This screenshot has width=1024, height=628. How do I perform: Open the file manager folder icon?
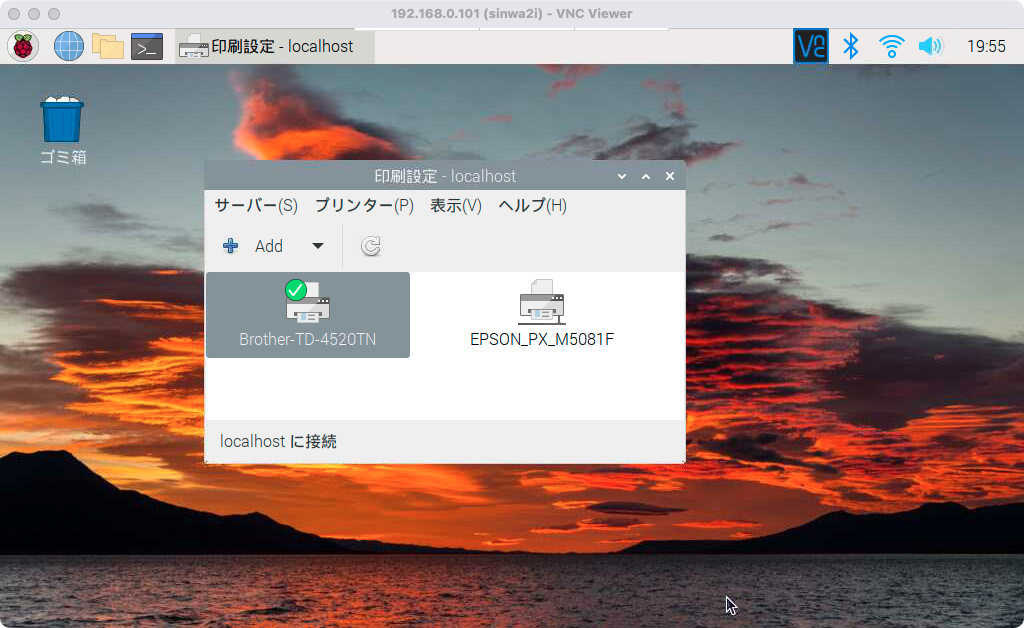107,46
